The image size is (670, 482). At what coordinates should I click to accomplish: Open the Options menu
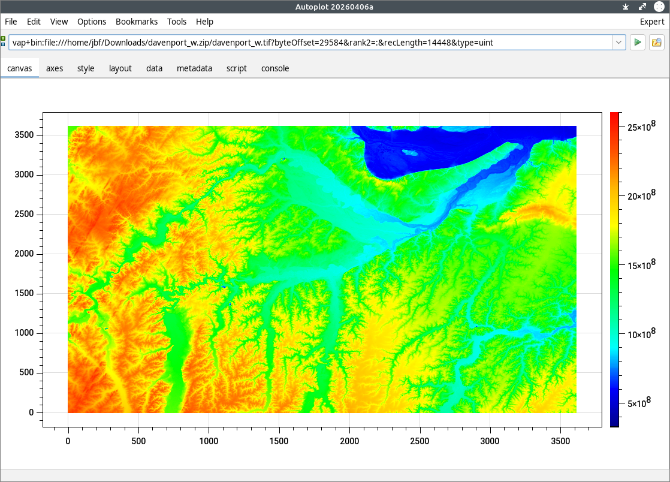pos(92,21)
